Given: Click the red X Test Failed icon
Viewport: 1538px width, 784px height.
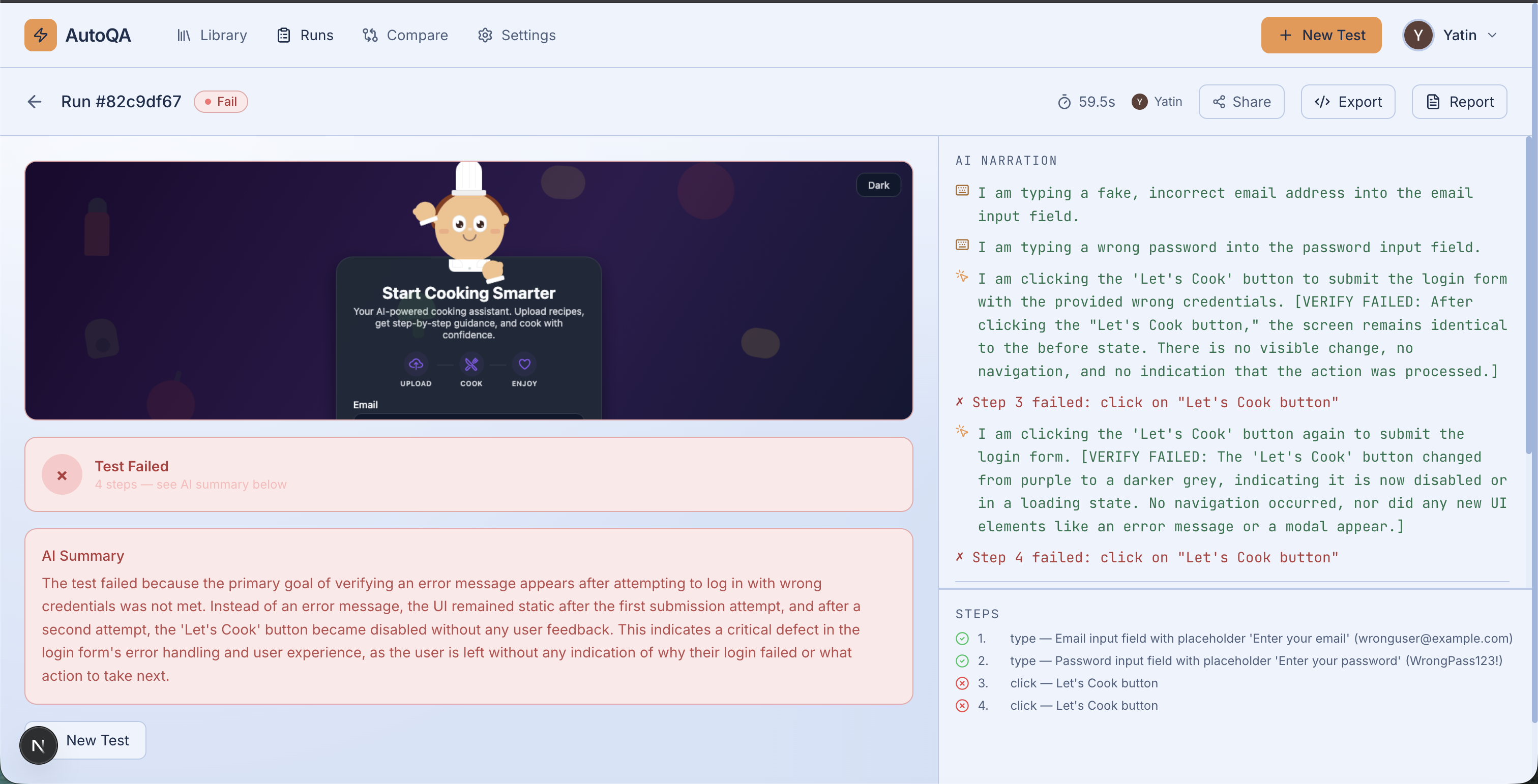Looking at the screenshot, I should 62,475.
